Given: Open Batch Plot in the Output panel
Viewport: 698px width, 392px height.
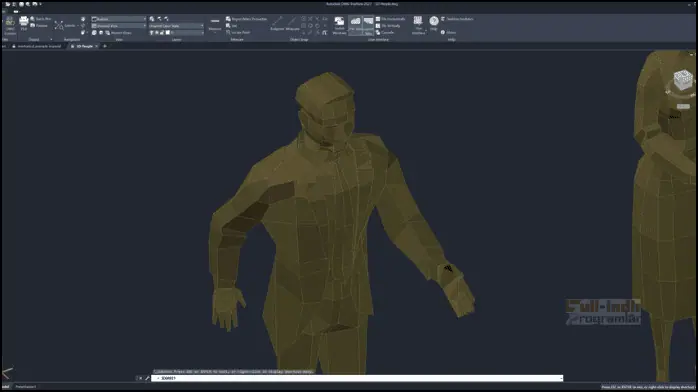Looking at the screenshot, I should 41,19.
